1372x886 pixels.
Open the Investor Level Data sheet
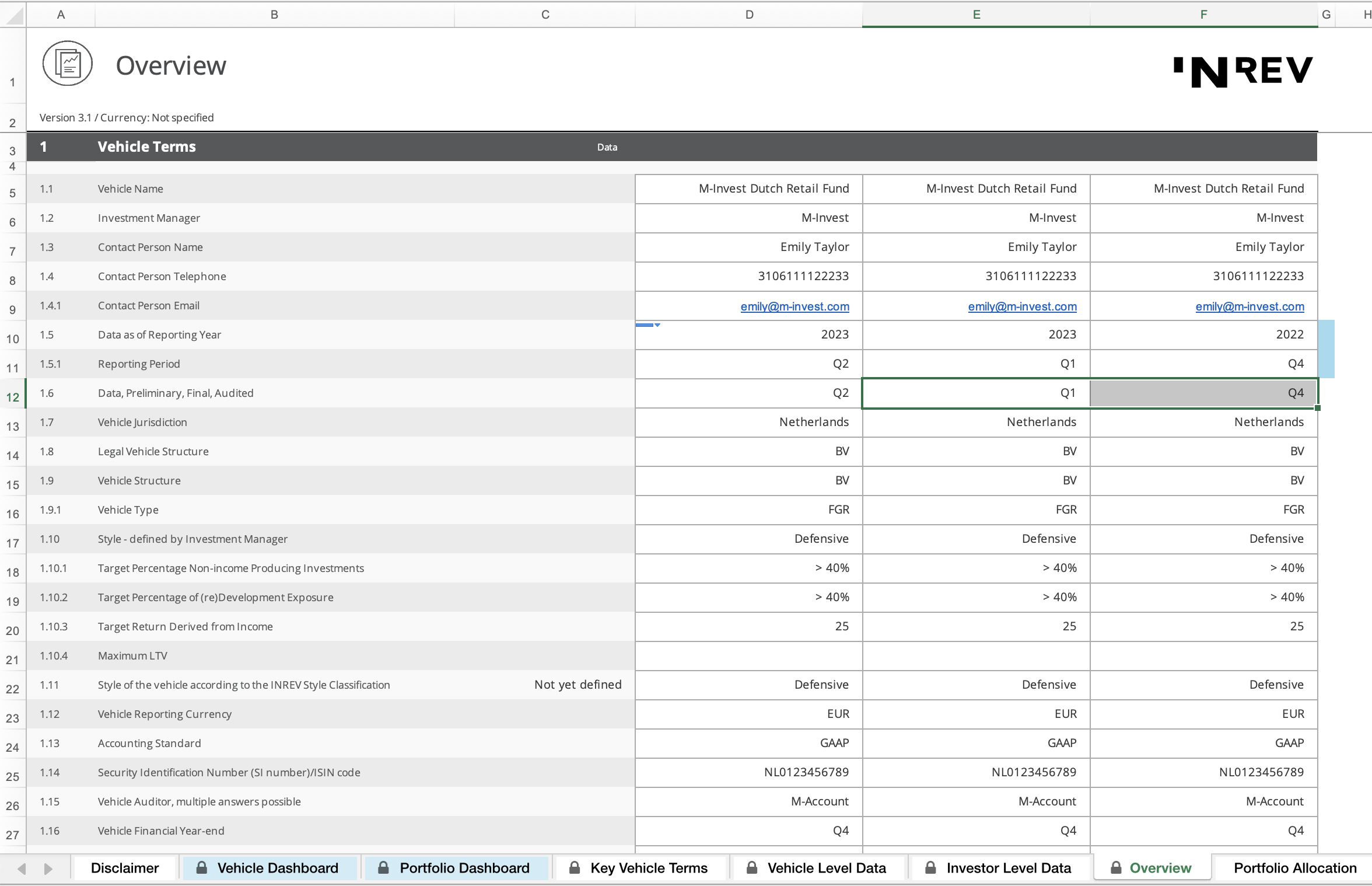tap(1009, 868)
